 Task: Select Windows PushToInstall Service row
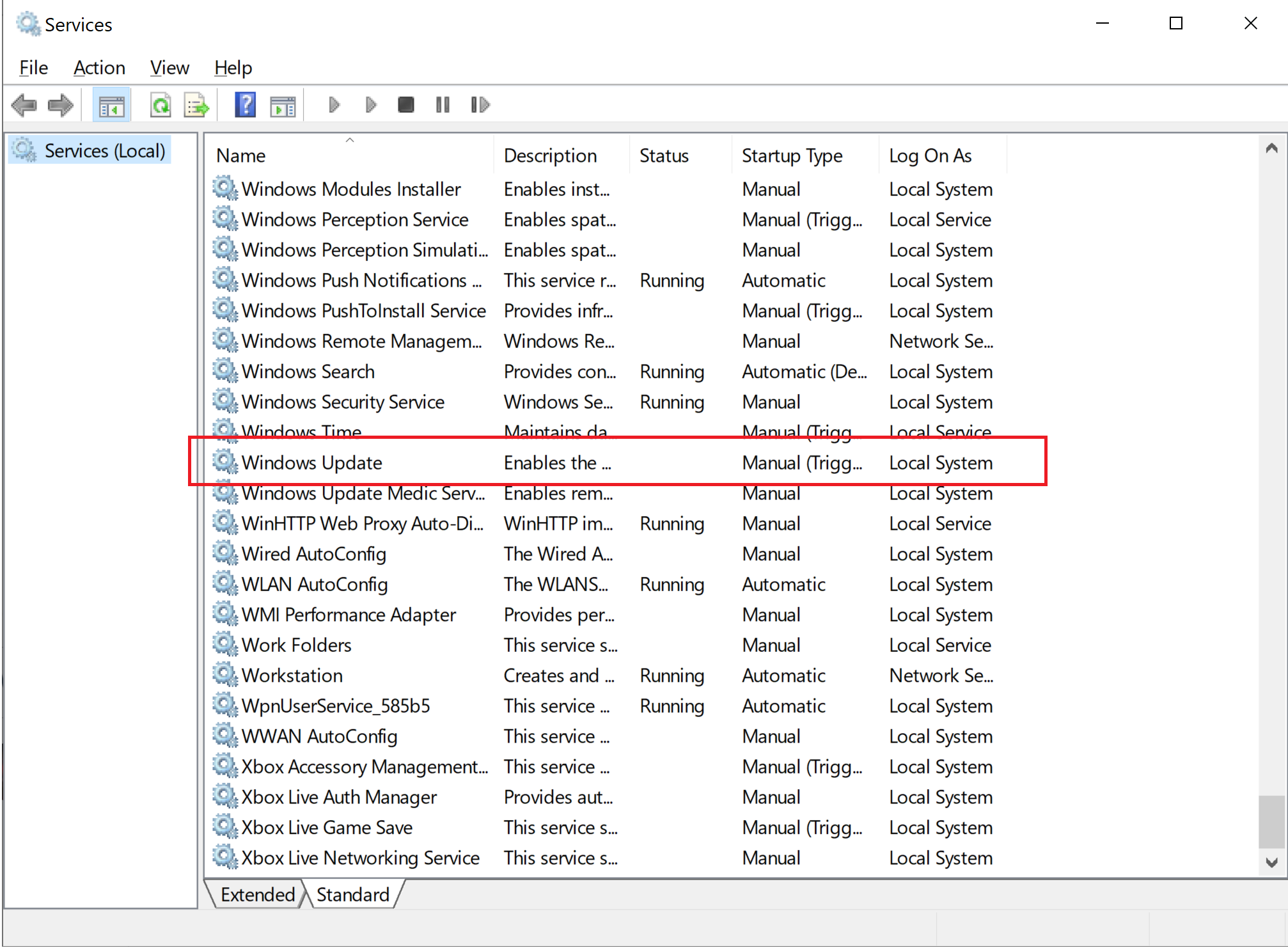pos(609,311)
